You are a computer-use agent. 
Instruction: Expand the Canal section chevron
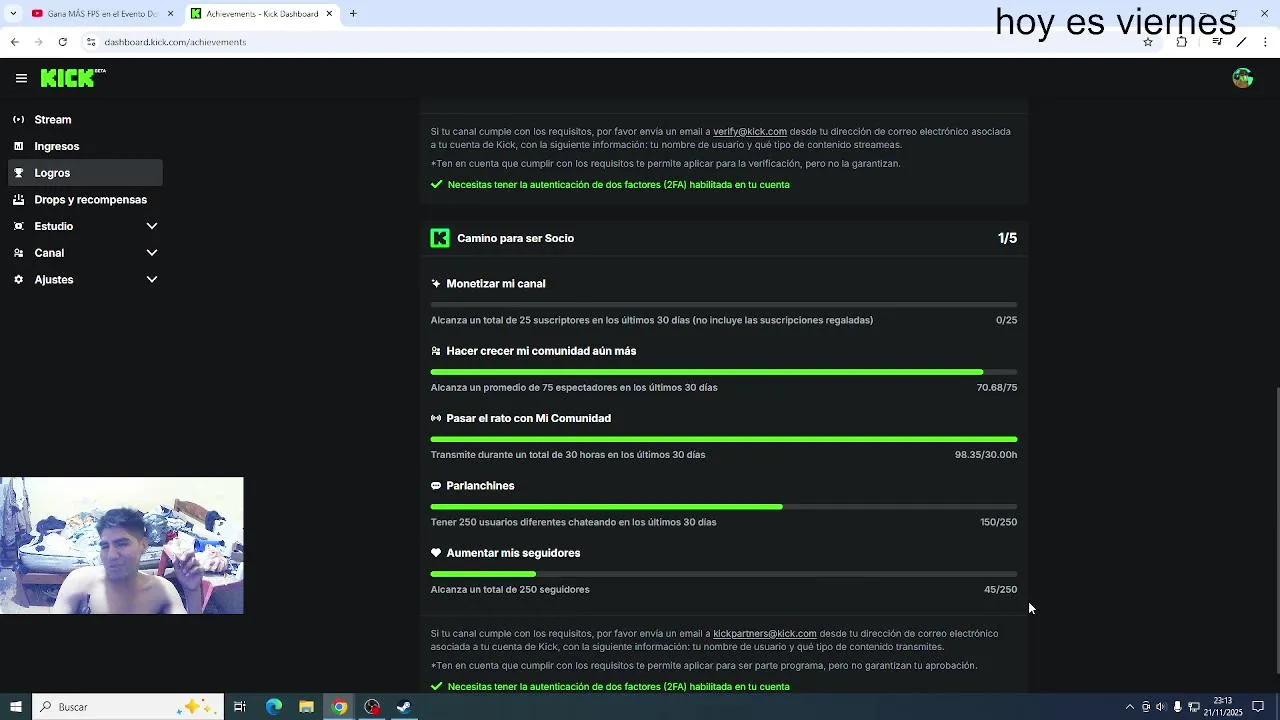[x=152, y=253]
